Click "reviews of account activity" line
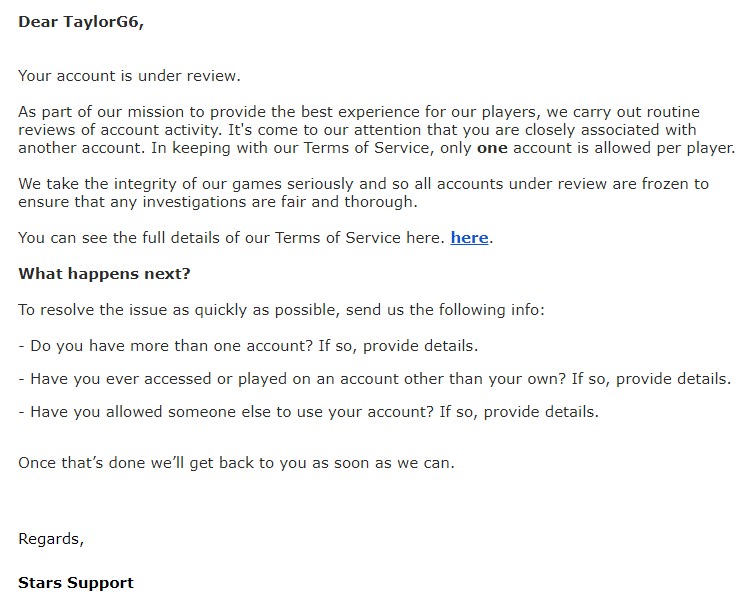The height and width of the screenshot is (602, 745). coord(357,130)
